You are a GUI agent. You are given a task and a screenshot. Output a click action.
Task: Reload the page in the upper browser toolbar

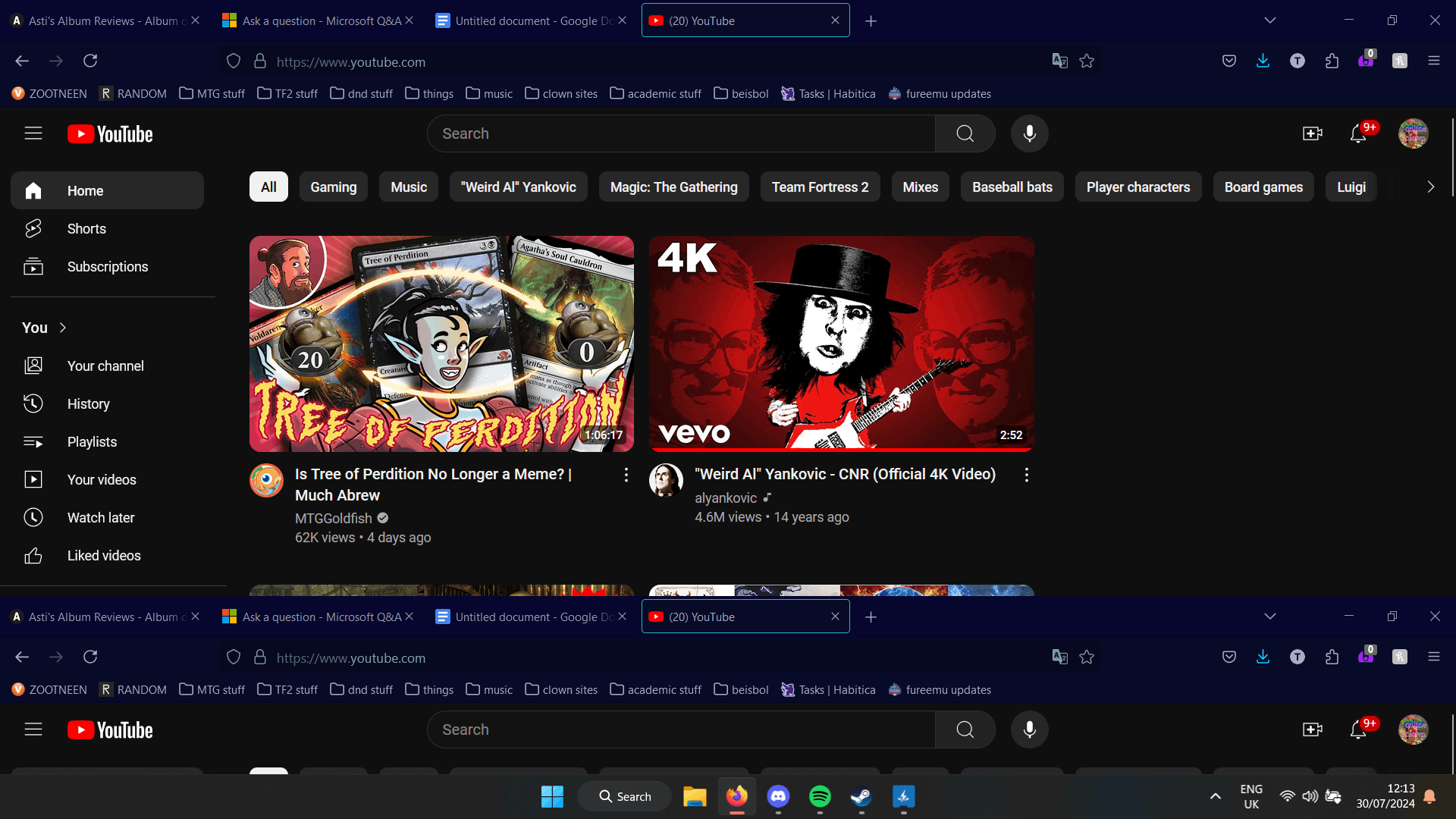[90, 61]
